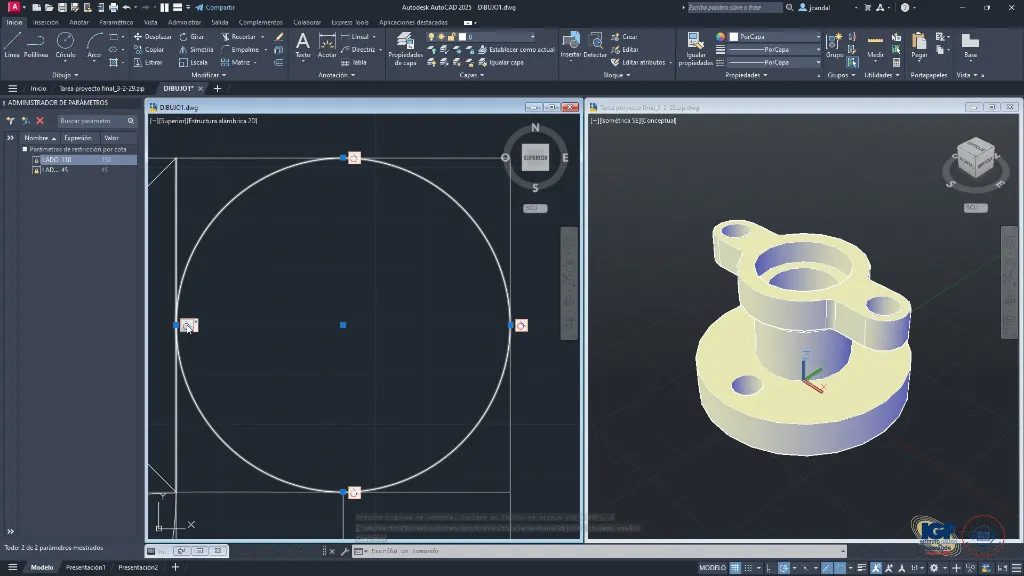Expand the Bloque panel dropdown

pyautogui.click(x=616, y=75)
